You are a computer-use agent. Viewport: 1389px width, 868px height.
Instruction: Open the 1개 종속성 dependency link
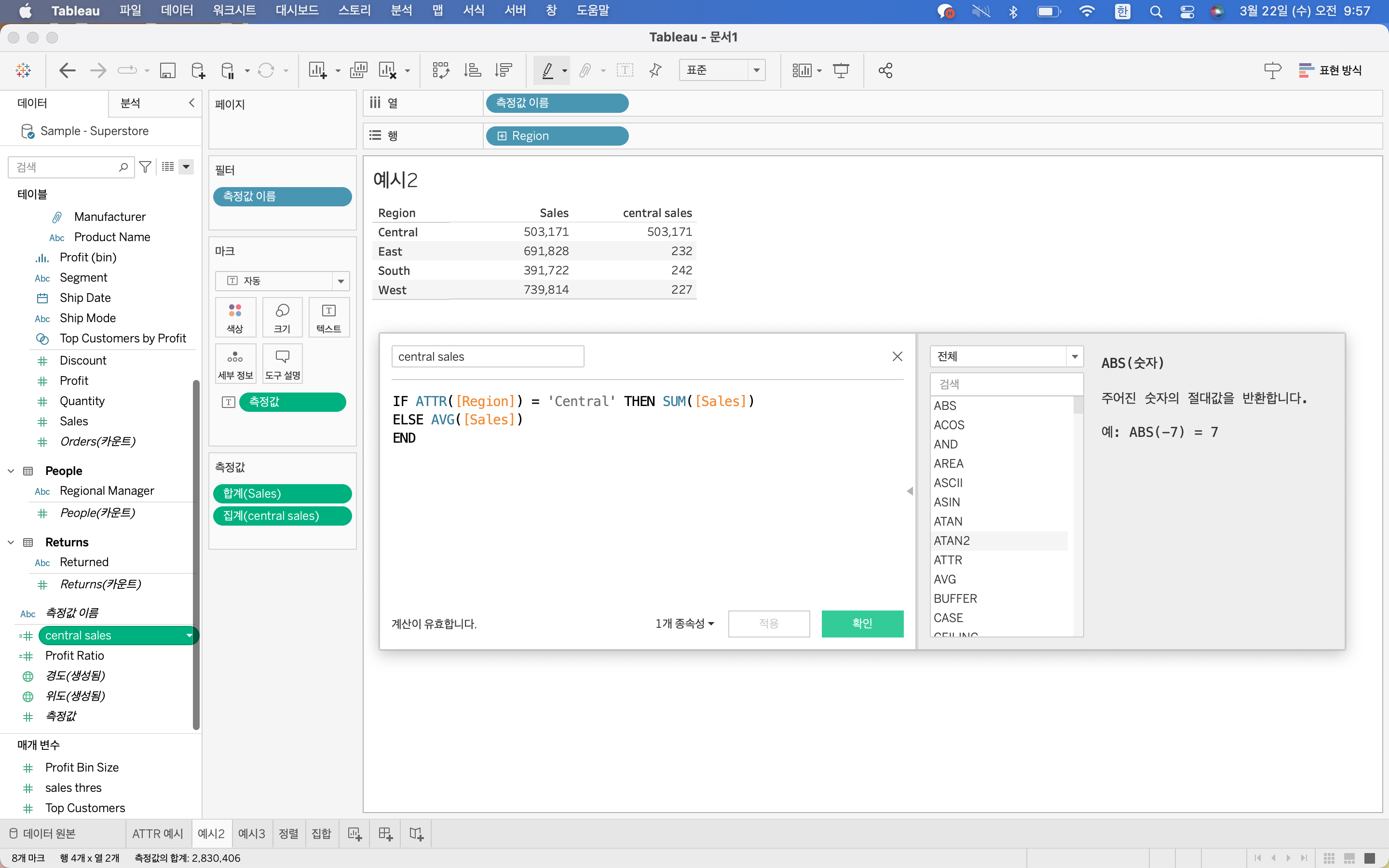pos(684,624)
